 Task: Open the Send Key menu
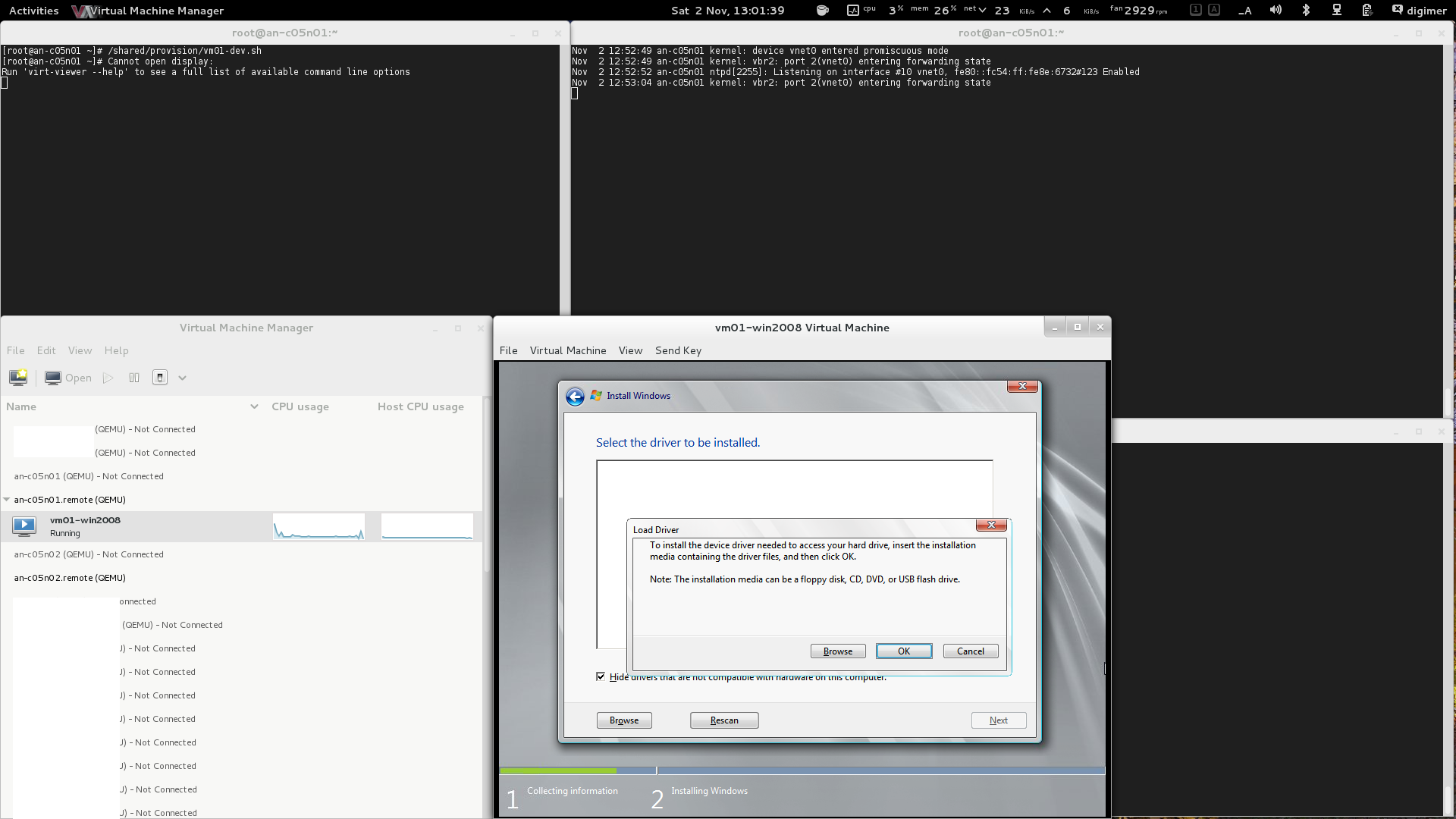click(x=679, y=350)
